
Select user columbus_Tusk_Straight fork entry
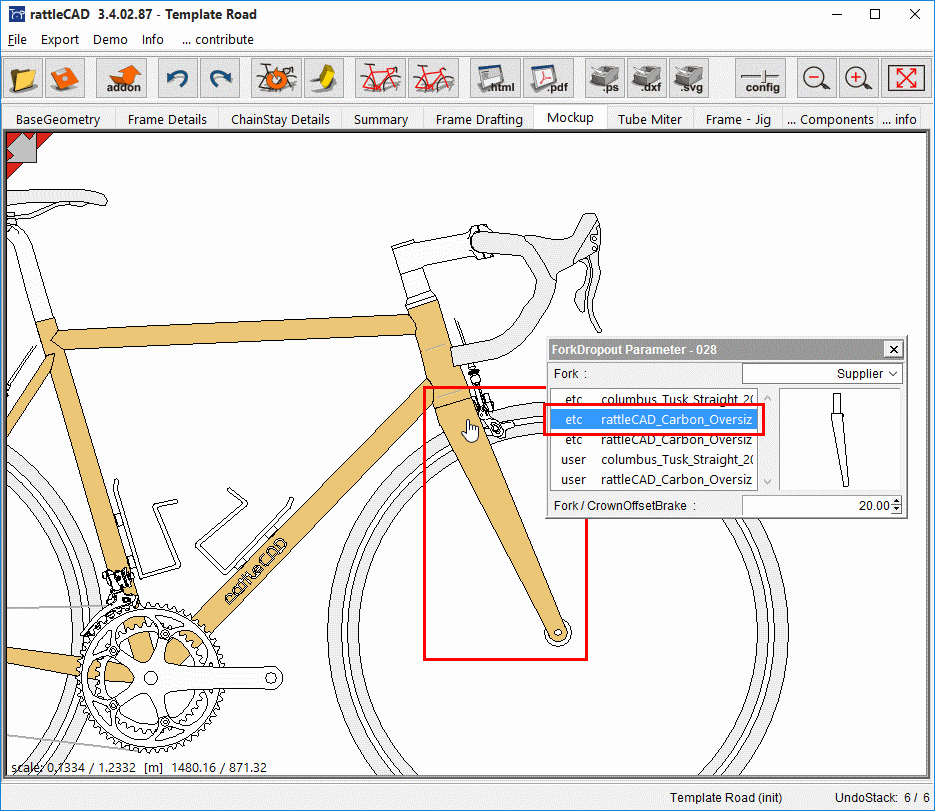click(655, 460)
